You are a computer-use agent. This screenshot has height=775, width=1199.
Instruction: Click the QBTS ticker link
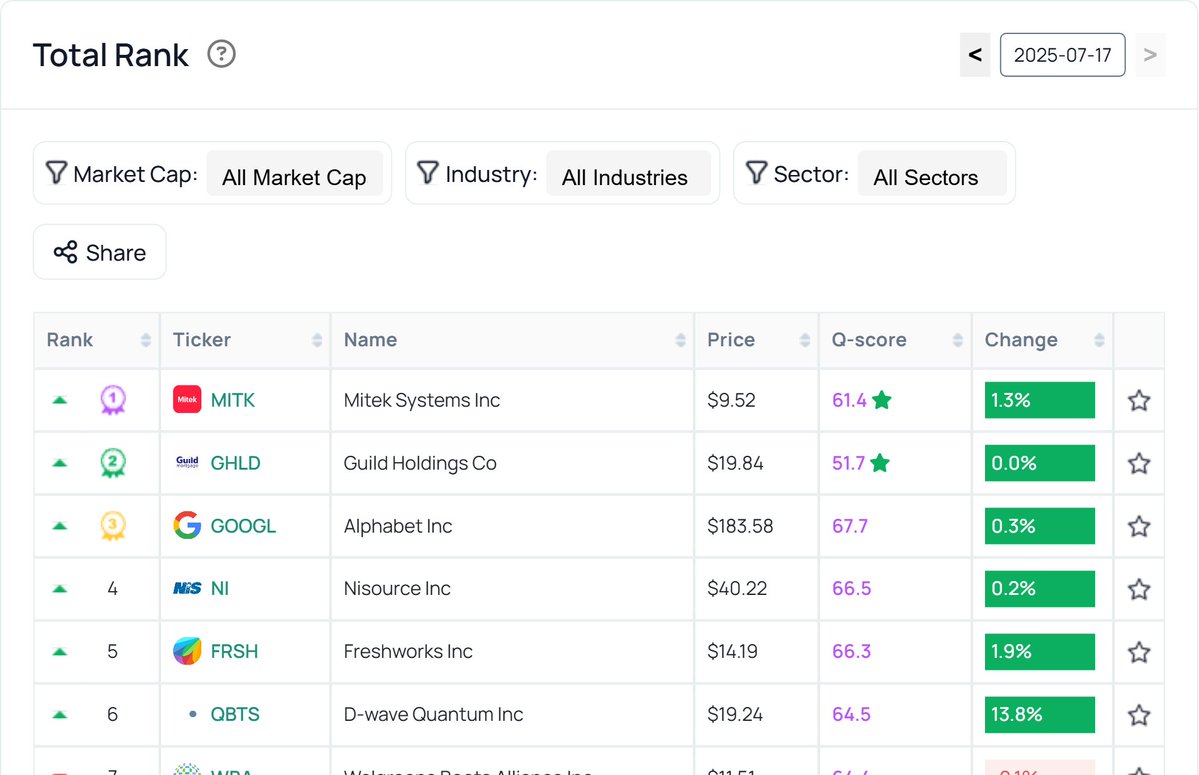(235, 714)
